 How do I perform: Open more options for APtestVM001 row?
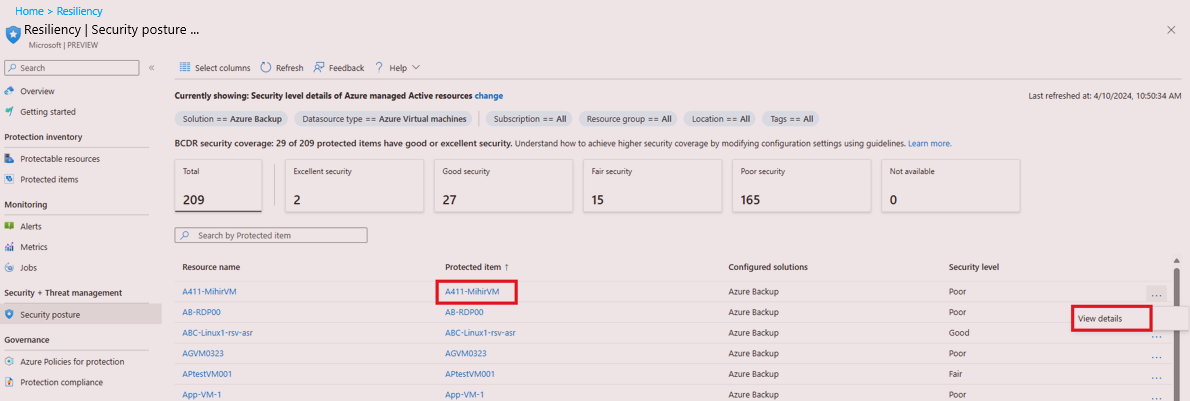(x=1157, y=377)
